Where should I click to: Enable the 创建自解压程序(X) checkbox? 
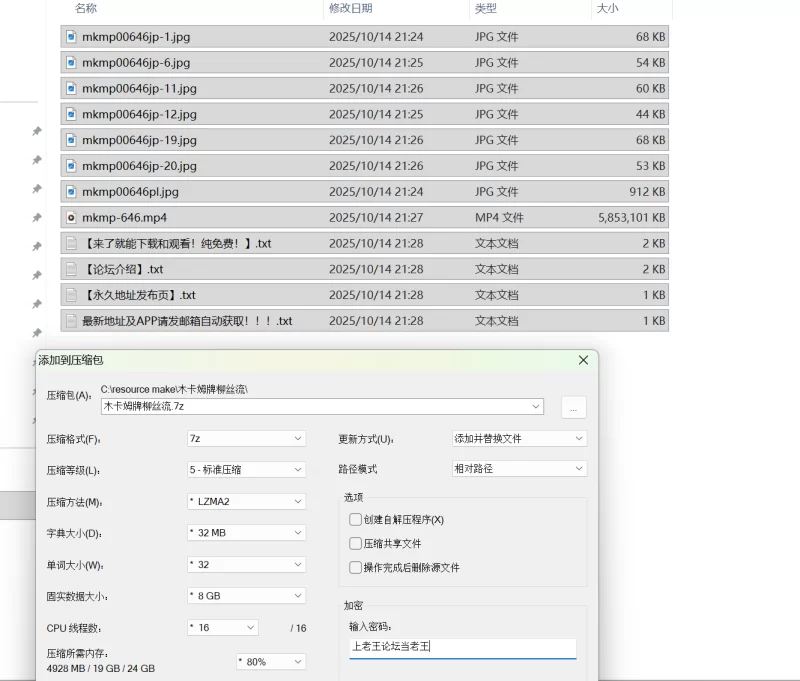click(355, 520)
